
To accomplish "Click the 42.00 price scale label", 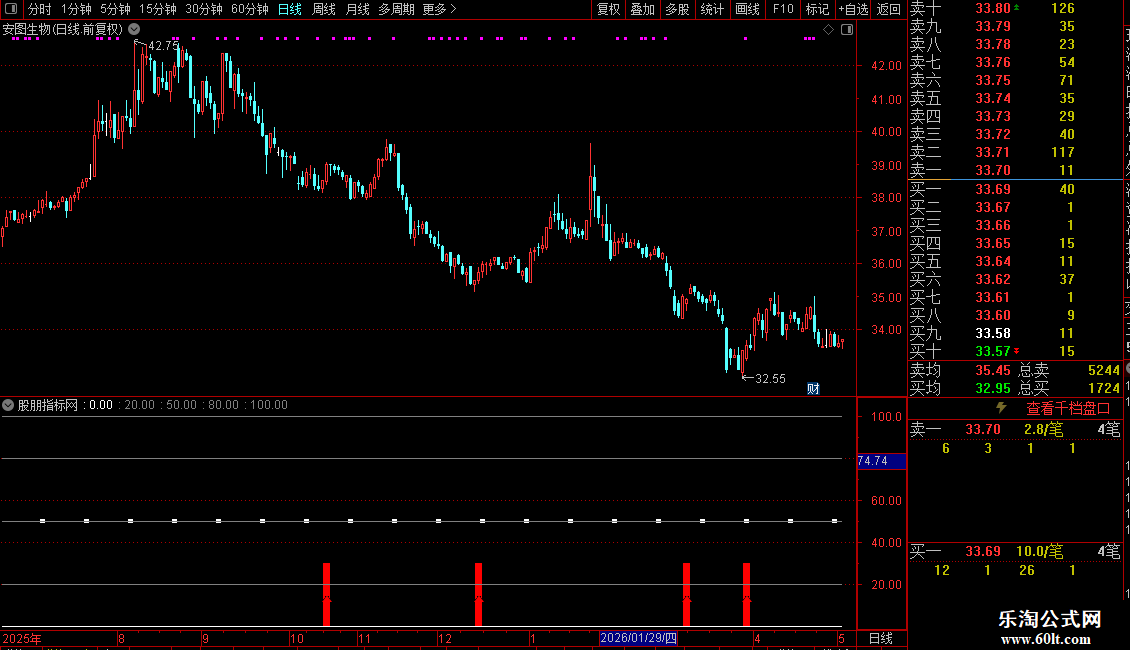I will pyautogui.click(x=886, y=66).
